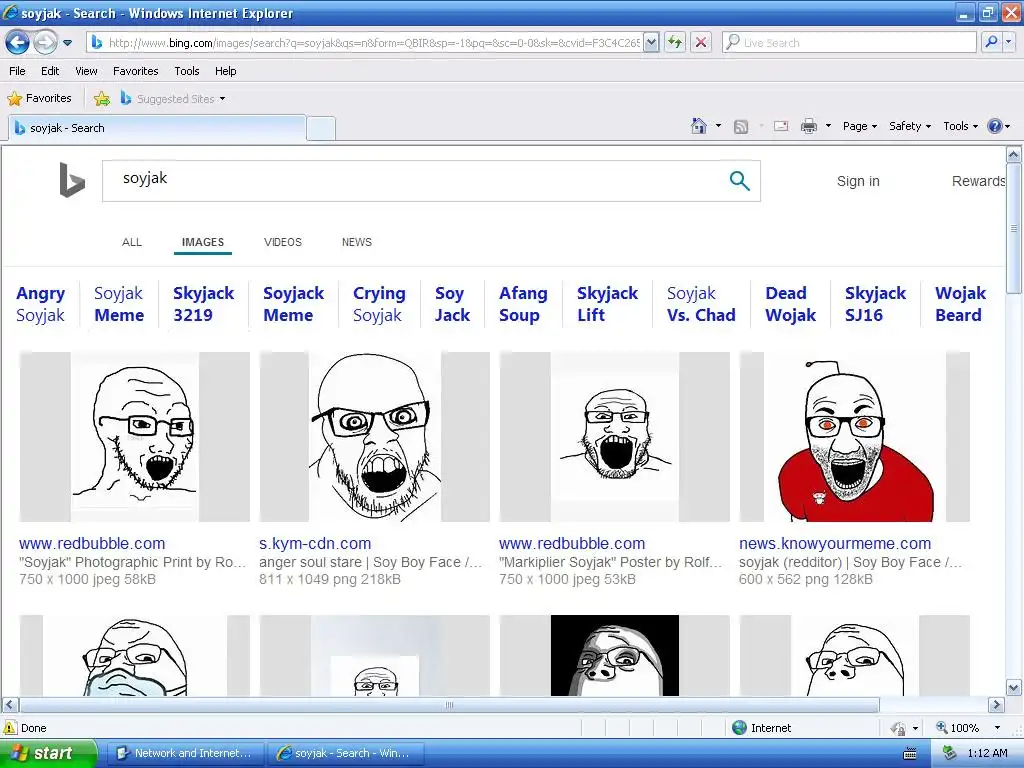The height and width of the screenshot is (768, 1024).
Task: Switch to the ALL results tab
Action: pyautogui.click(x=132, y=242)
